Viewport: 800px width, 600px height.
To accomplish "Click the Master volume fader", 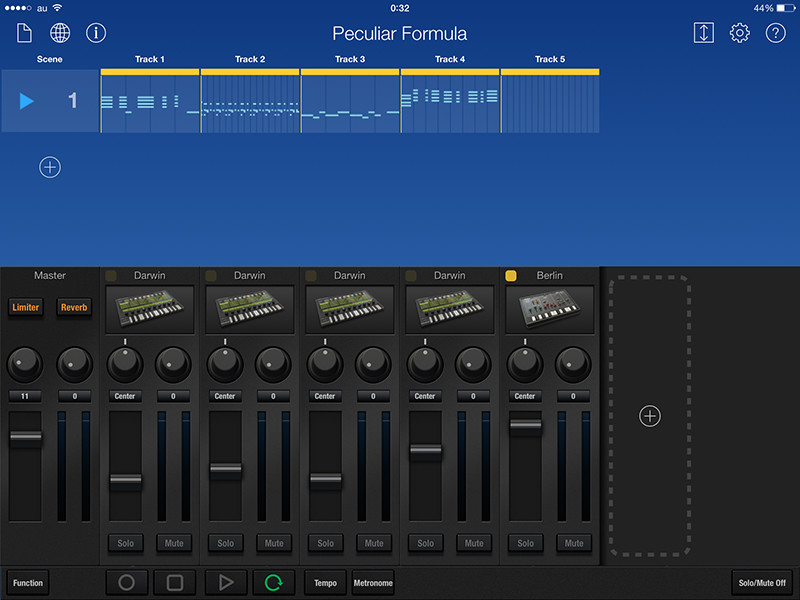I will click(x=26, y=437).
